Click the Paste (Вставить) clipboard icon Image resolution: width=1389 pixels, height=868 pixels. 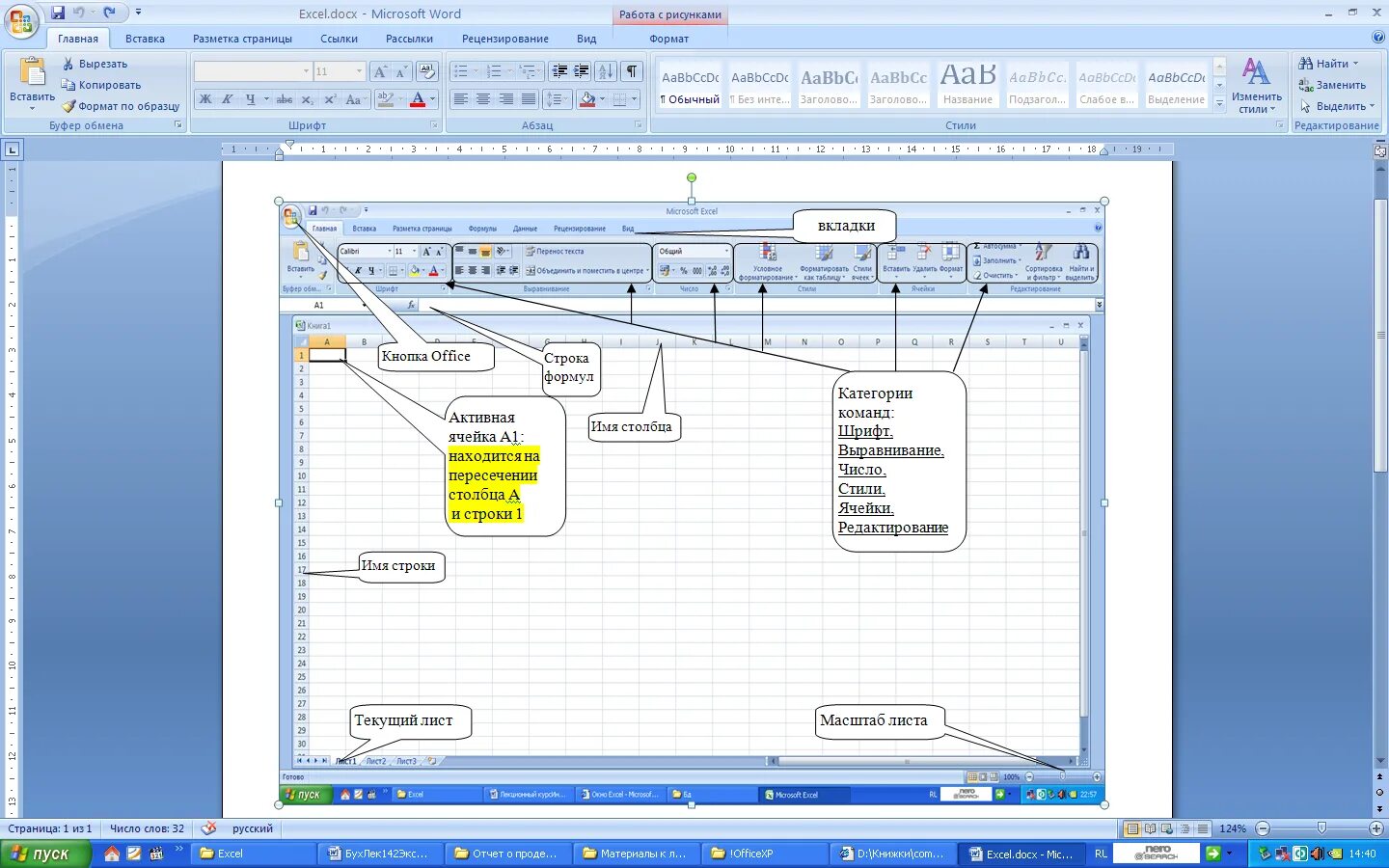32,72
